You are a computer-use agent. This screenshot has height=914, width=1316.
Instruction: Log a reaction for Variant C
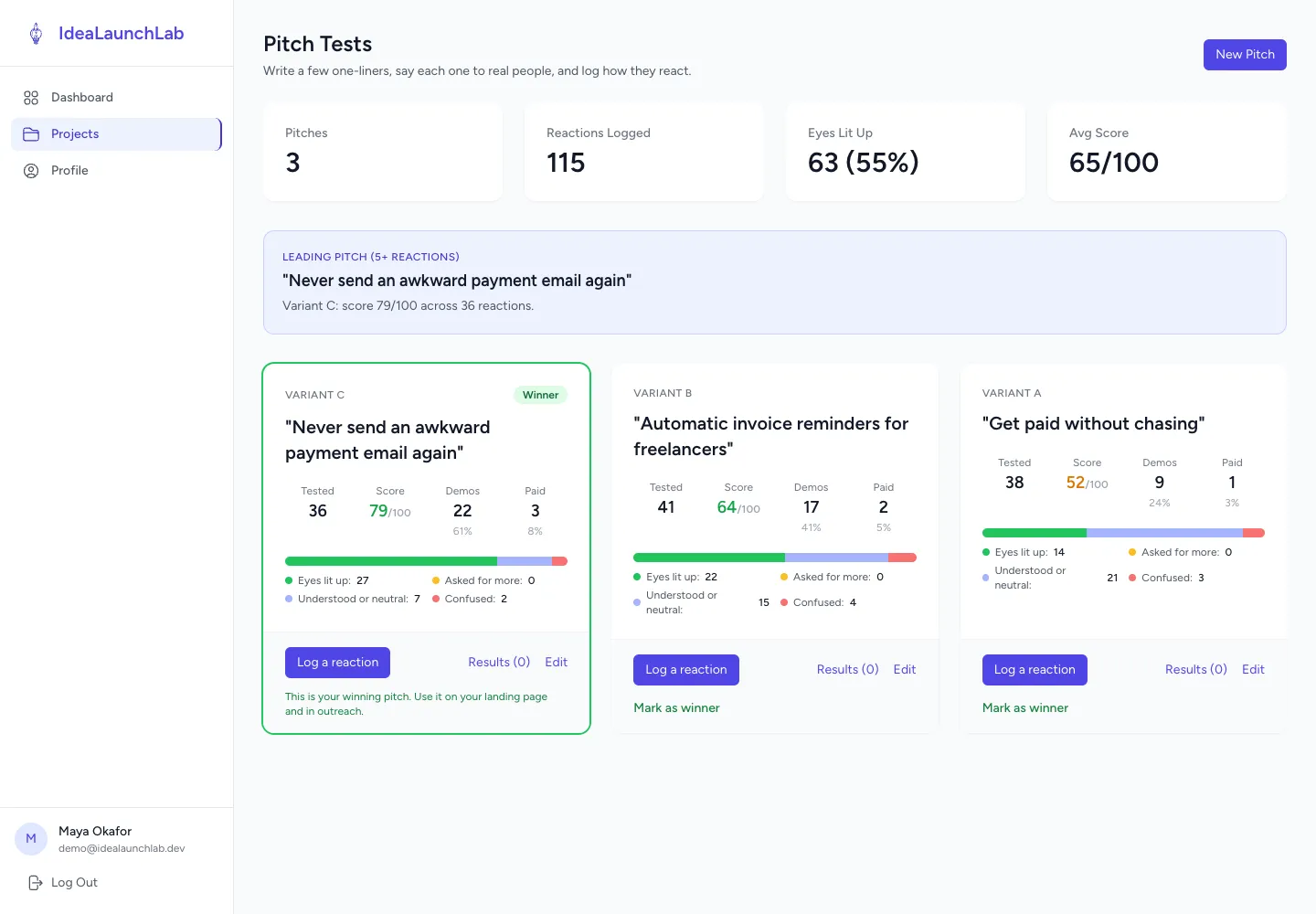coord(337,663)
